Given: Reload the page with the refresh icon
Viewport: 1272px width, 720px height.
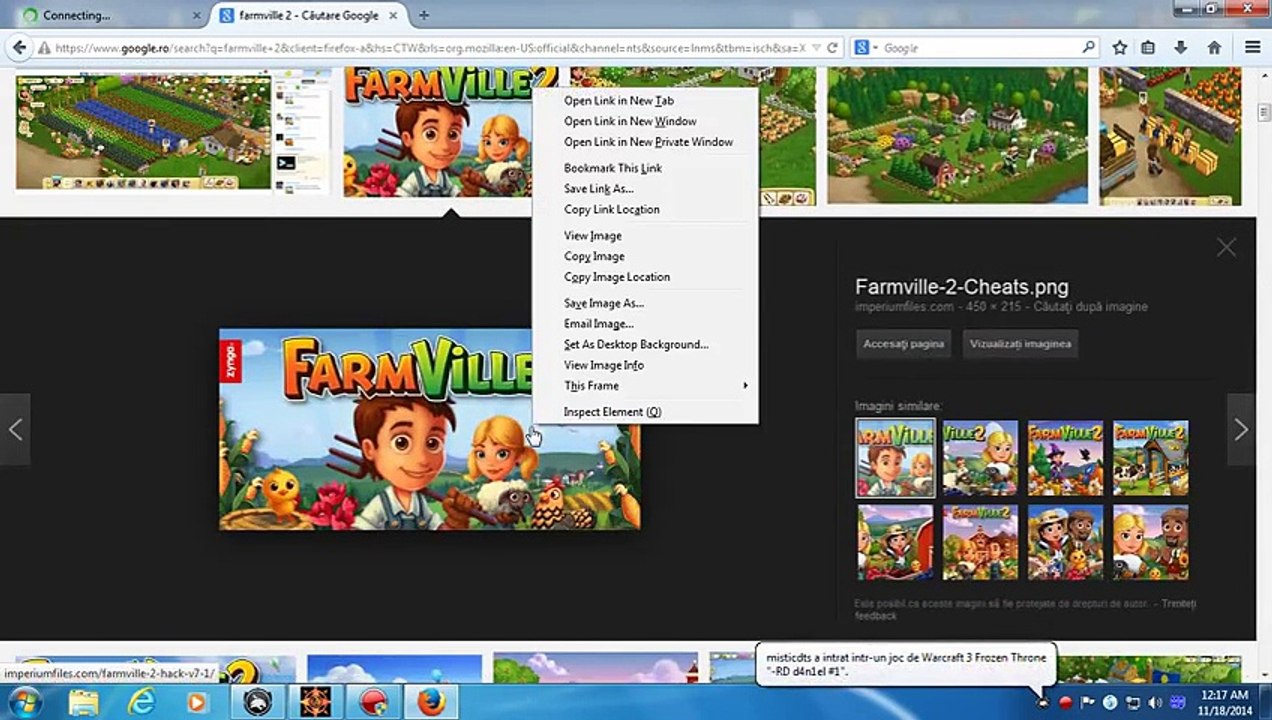Looking at the screenshot, I should (832, 47).
